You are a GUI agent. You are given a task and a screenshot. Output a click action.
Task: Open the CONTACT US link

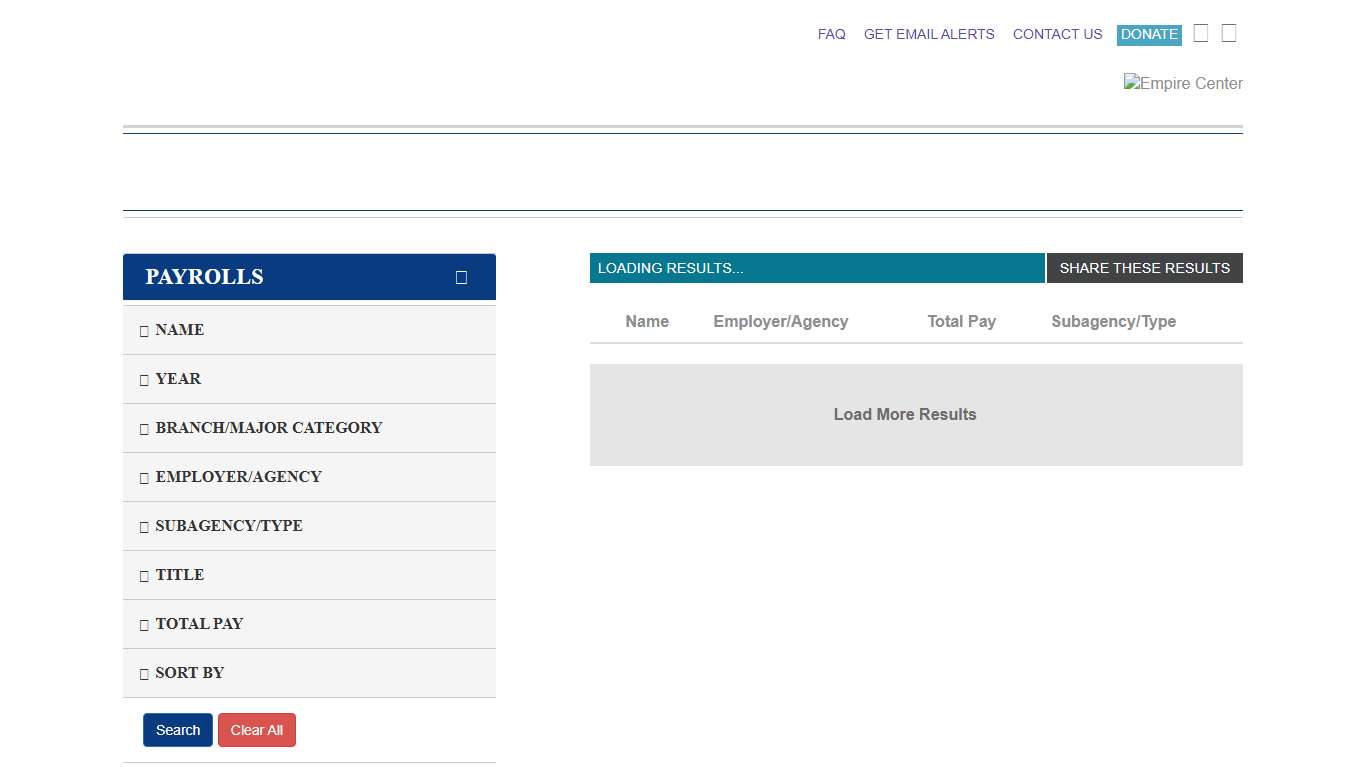(1057, 34)
